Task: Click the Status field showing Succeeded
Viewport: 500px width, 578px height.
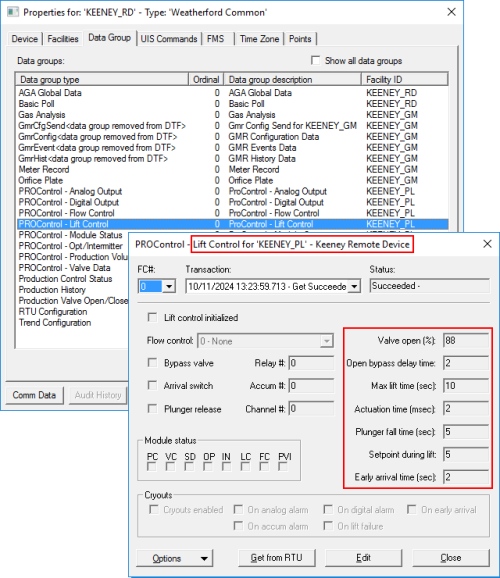Action: [x=430, y=286]
